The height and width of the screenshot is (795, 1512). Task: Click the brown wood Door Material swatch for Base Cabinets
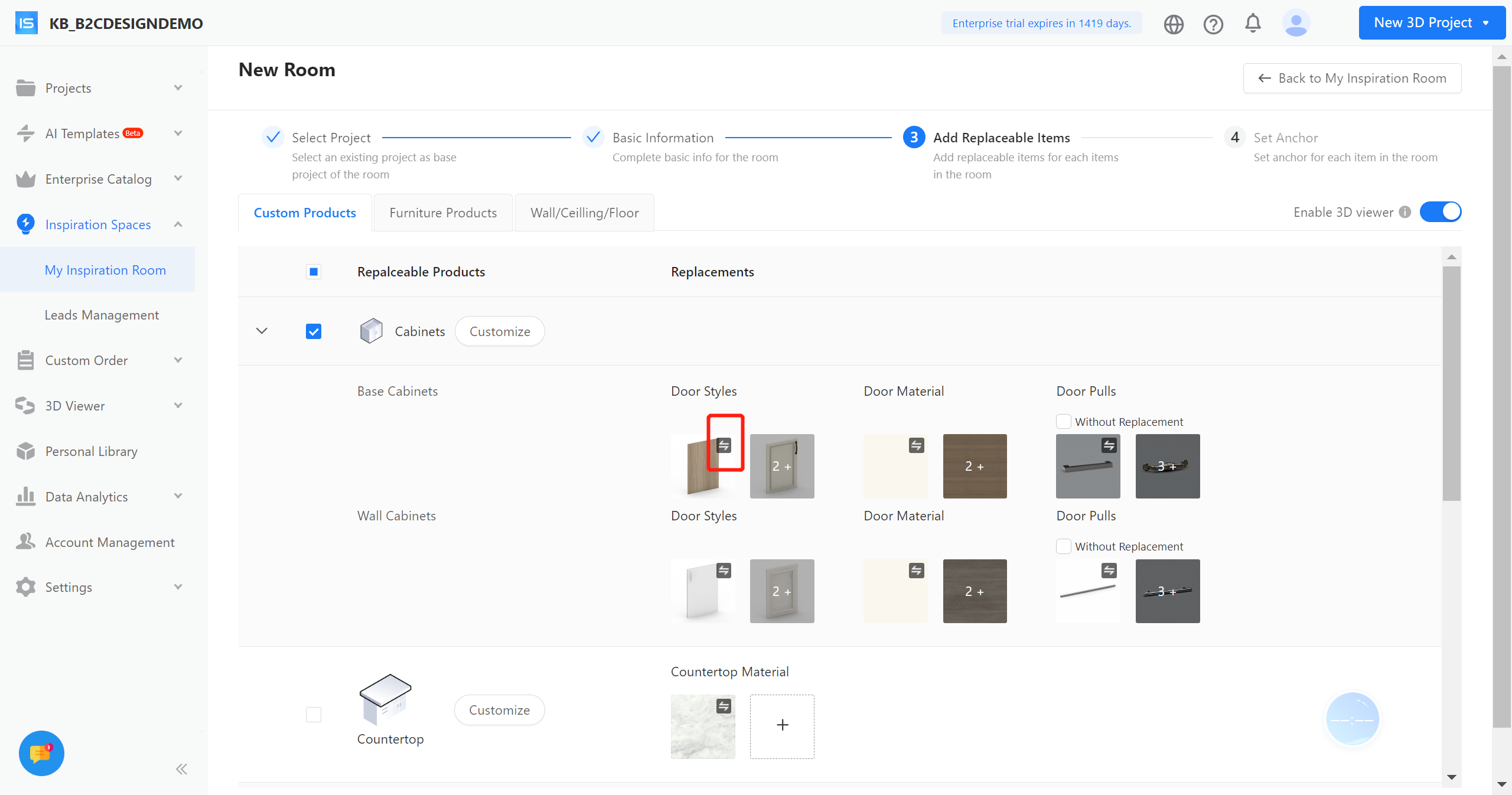pyautogui.click(x=975, y=466)
